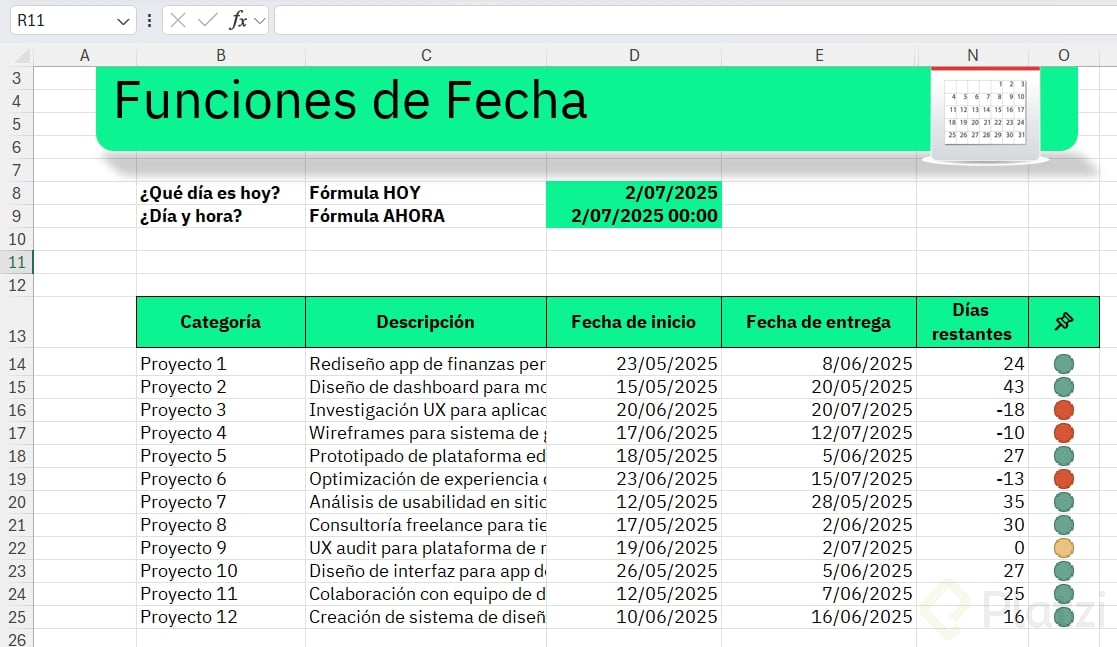Click the green status circle for Proyecto 11
1117x647 pixels.
coord(1064,594)
